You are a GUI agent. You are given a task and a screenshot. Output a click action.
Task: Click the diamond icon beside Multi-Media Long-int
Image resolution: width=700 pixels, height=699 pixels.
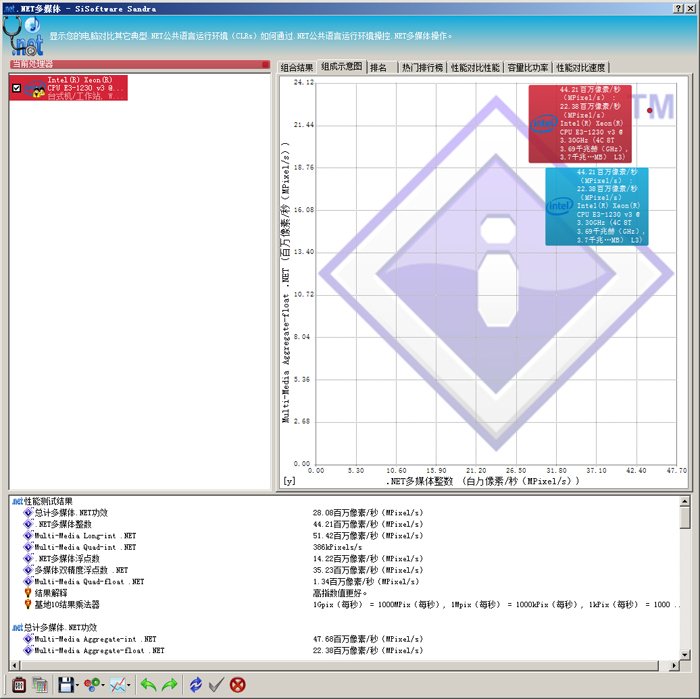28,536
